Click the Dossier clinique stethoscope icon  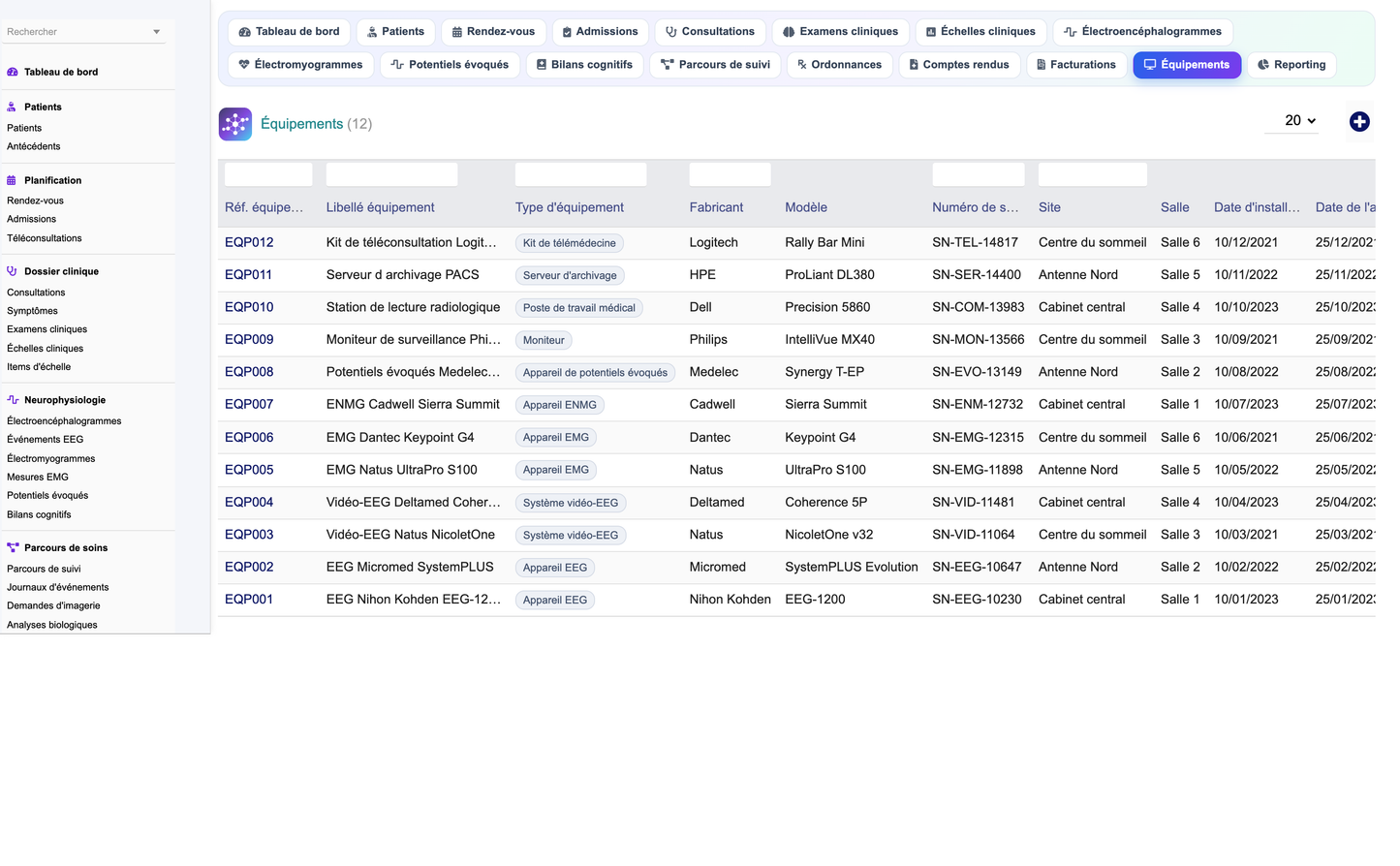coord(13,271)
